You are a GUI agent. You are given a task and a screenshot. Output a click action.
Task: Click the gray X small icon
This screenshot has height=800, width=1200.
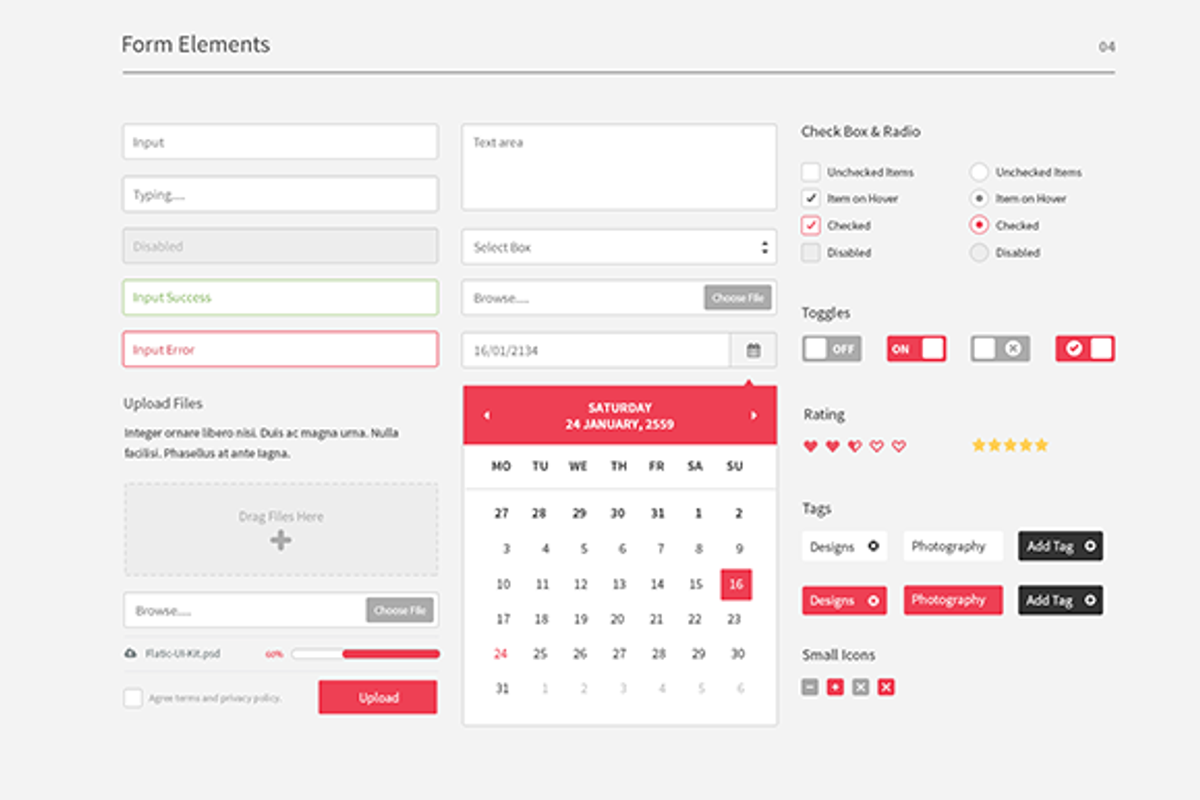point(861,687)
